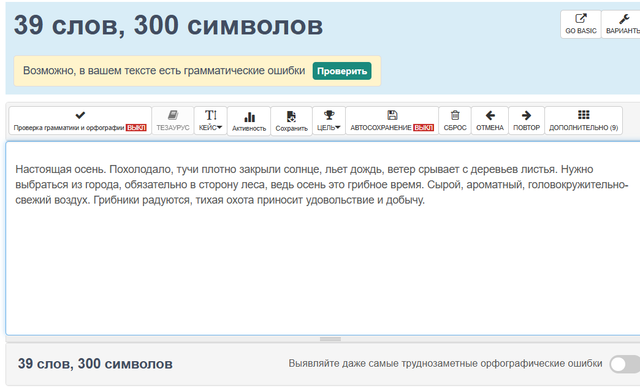Open the GO BASIC external link icon
Image resolution: width=640 pixels, height=387 pixels.
(x=580, y=24)
